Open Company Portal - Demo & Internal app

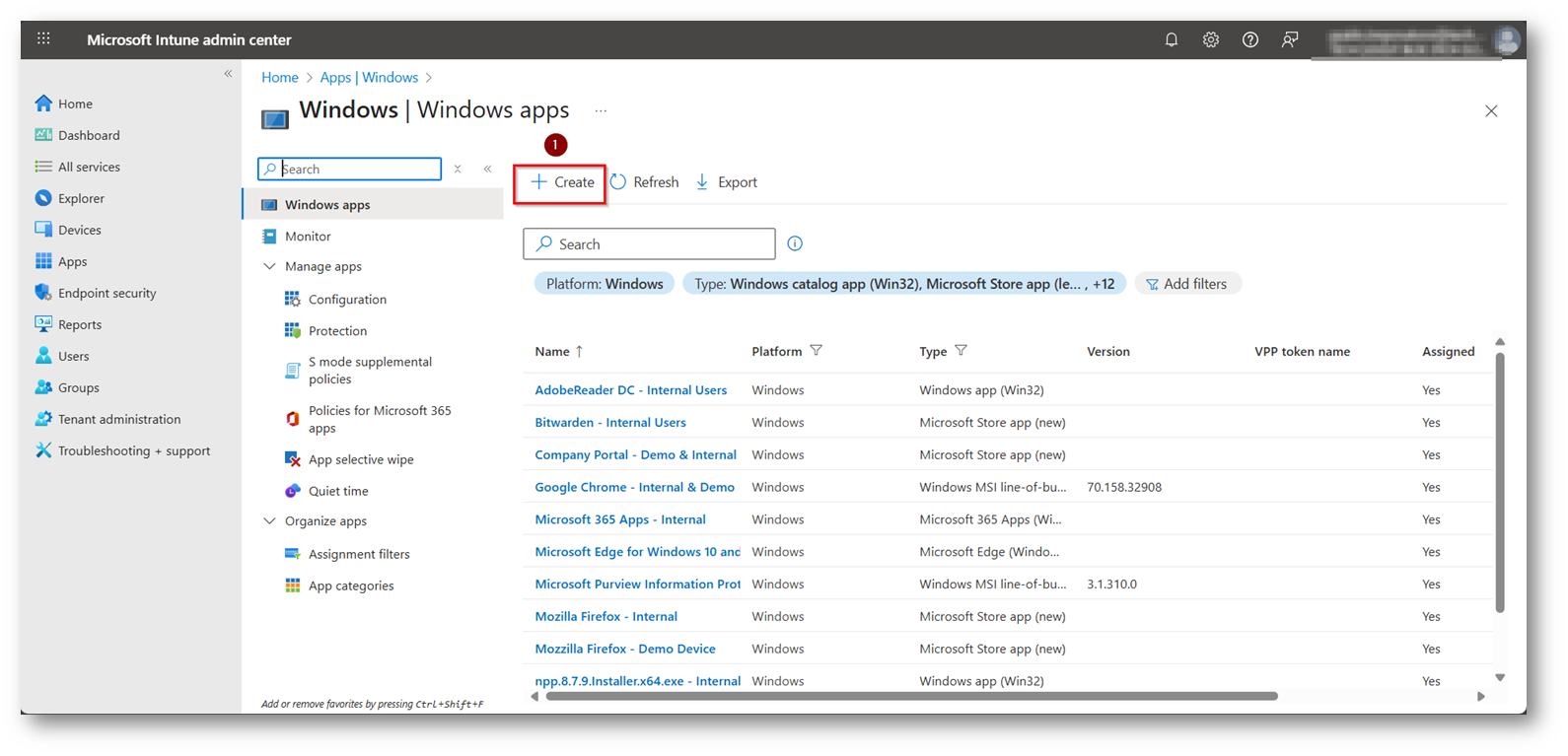635,455
